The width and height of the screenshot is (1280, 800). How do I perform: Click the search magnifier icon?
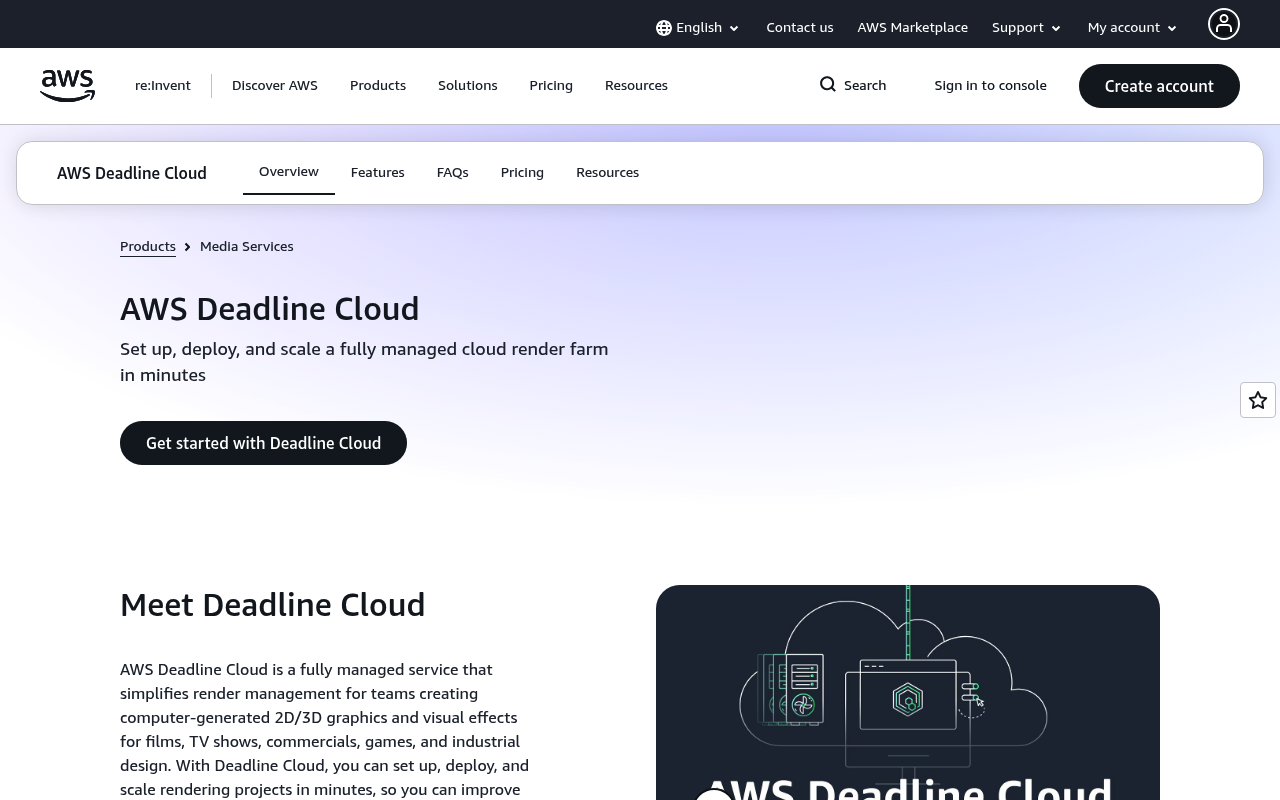point(828,85)
